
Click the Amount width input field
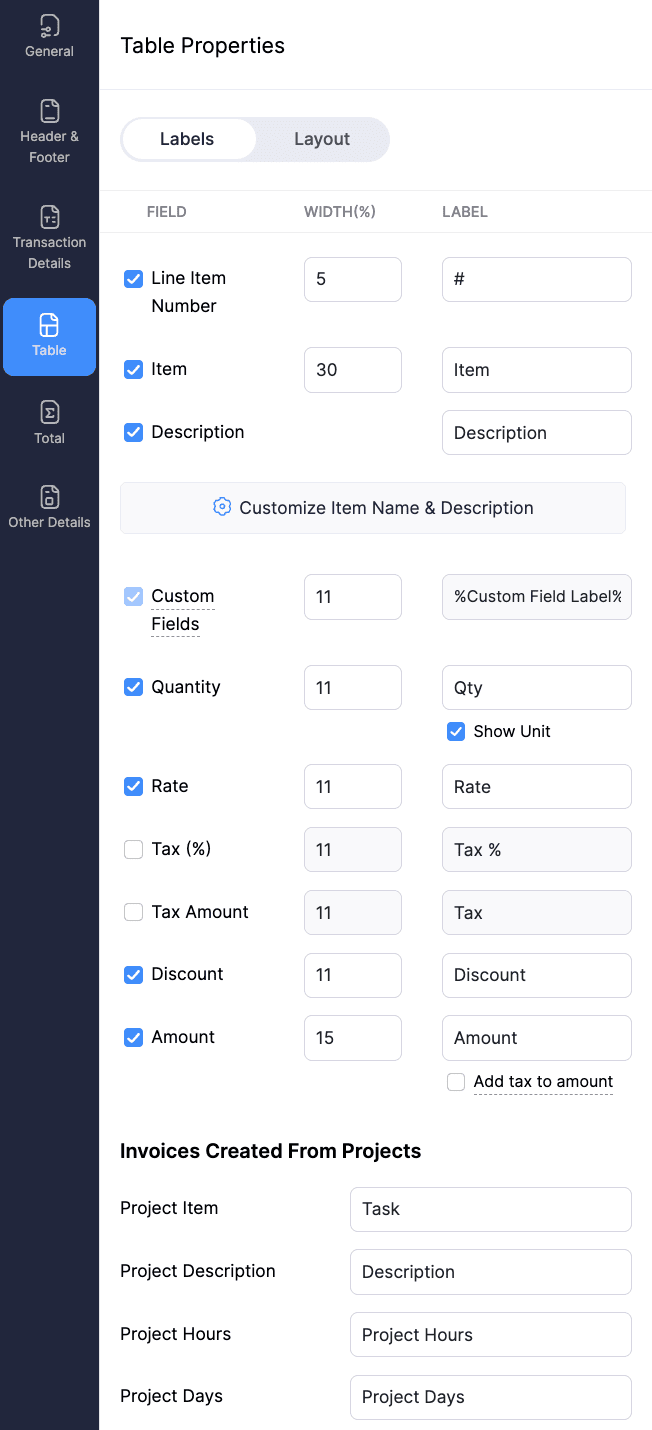point(352,1038)
